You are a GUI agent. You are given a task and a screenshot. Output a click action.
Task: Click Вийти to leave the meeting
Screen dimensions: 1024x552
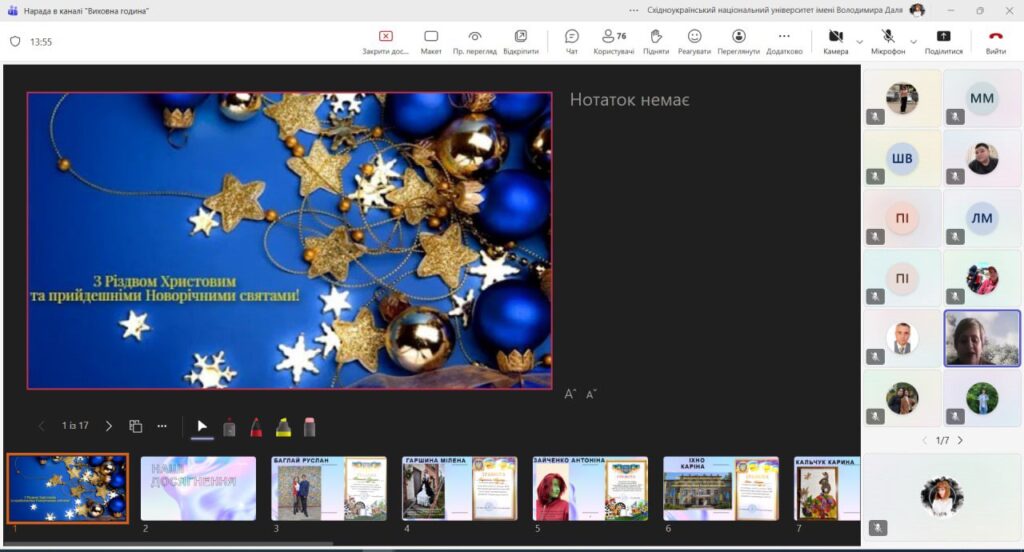995,41
